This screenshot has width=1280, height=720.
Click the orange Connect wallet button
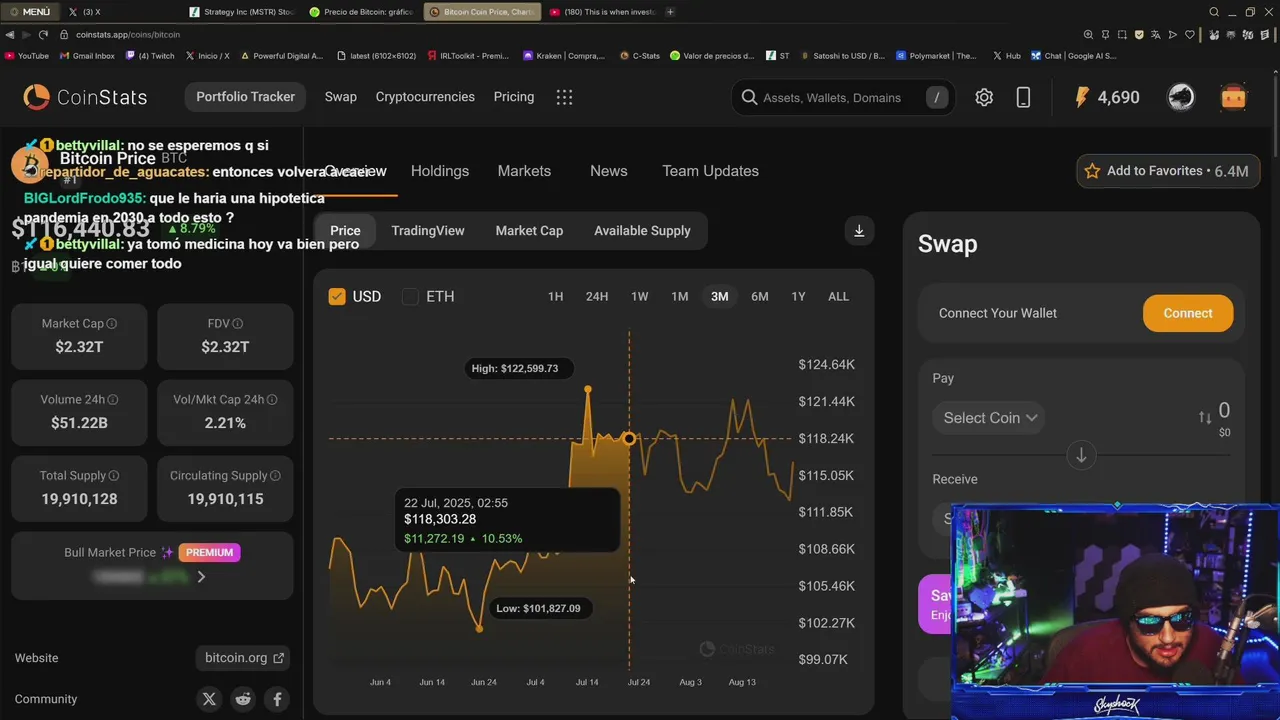pyautogui.click(x=1188, y=313)
